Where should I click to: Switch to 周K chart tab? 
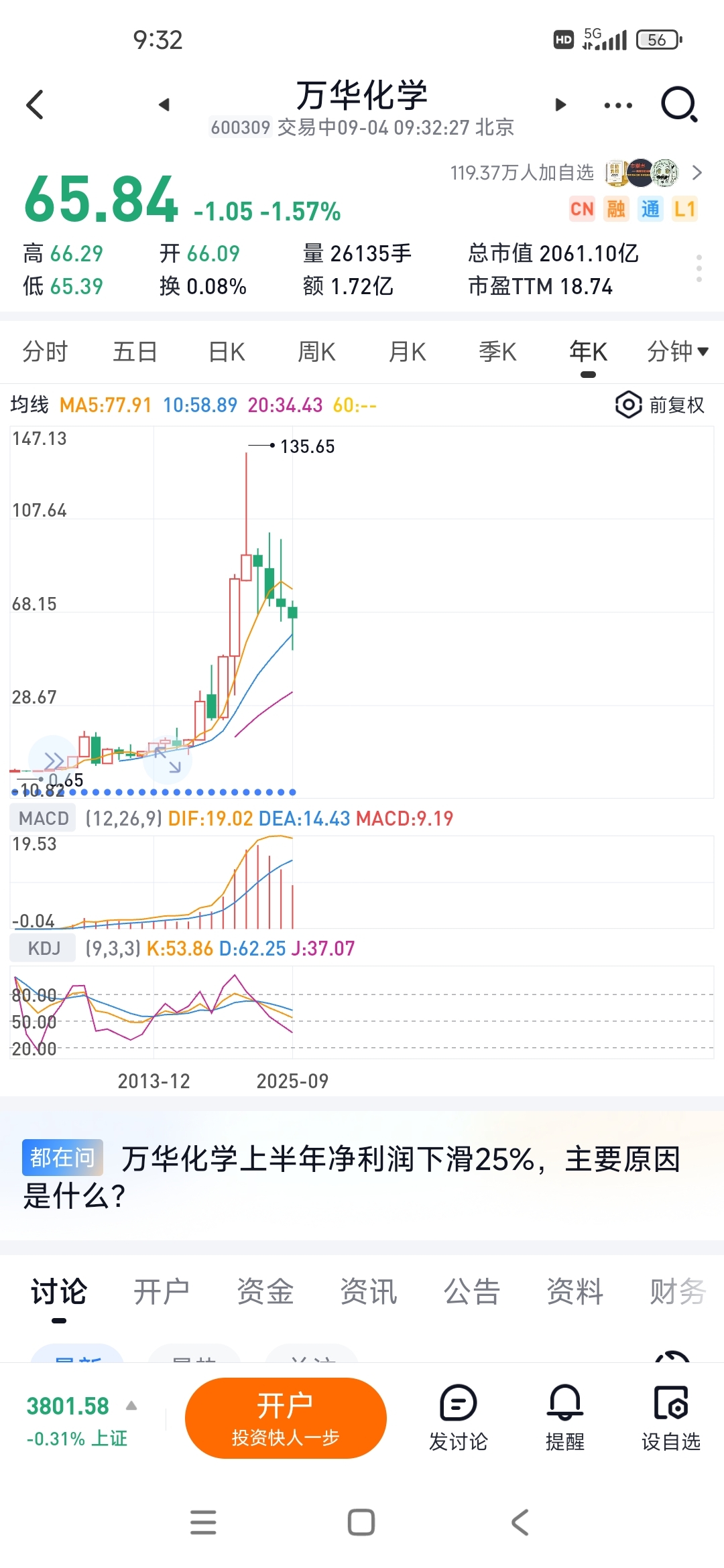pyautogui.click(x=316, y=351)
